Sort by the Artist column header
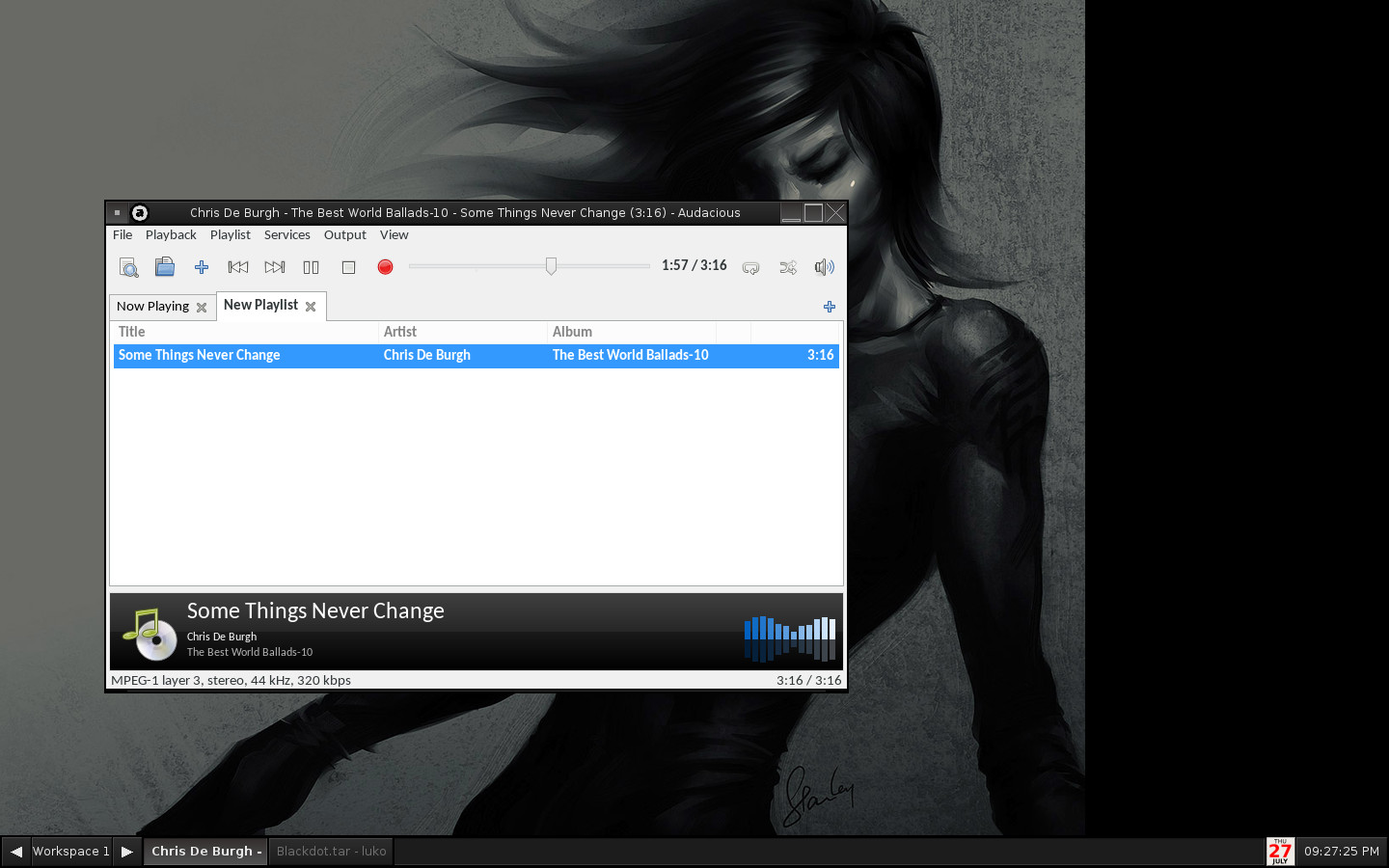This screenshot has height=868, width=1389. click(x=463, y=332)
